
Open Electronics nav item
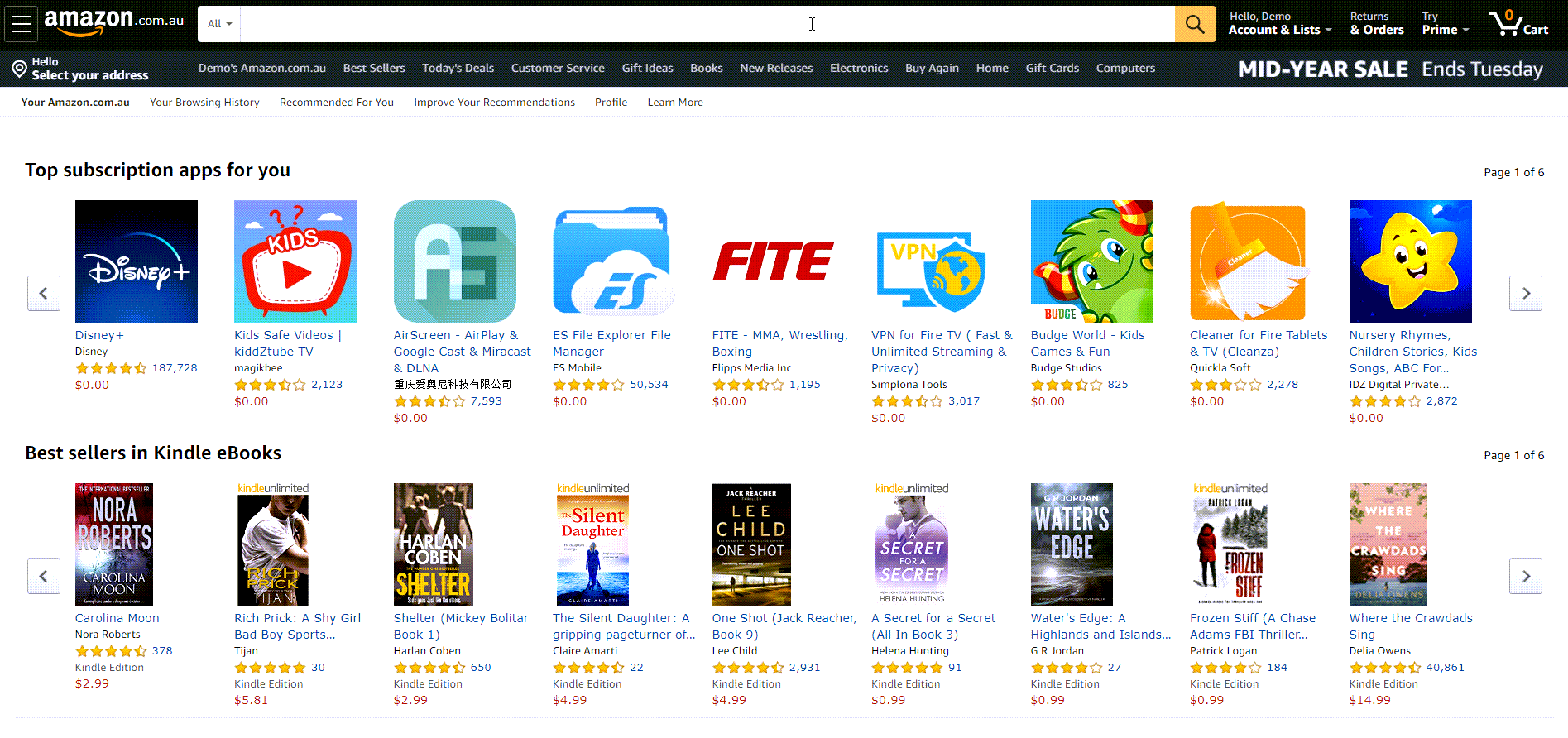(x=859, y=68)
